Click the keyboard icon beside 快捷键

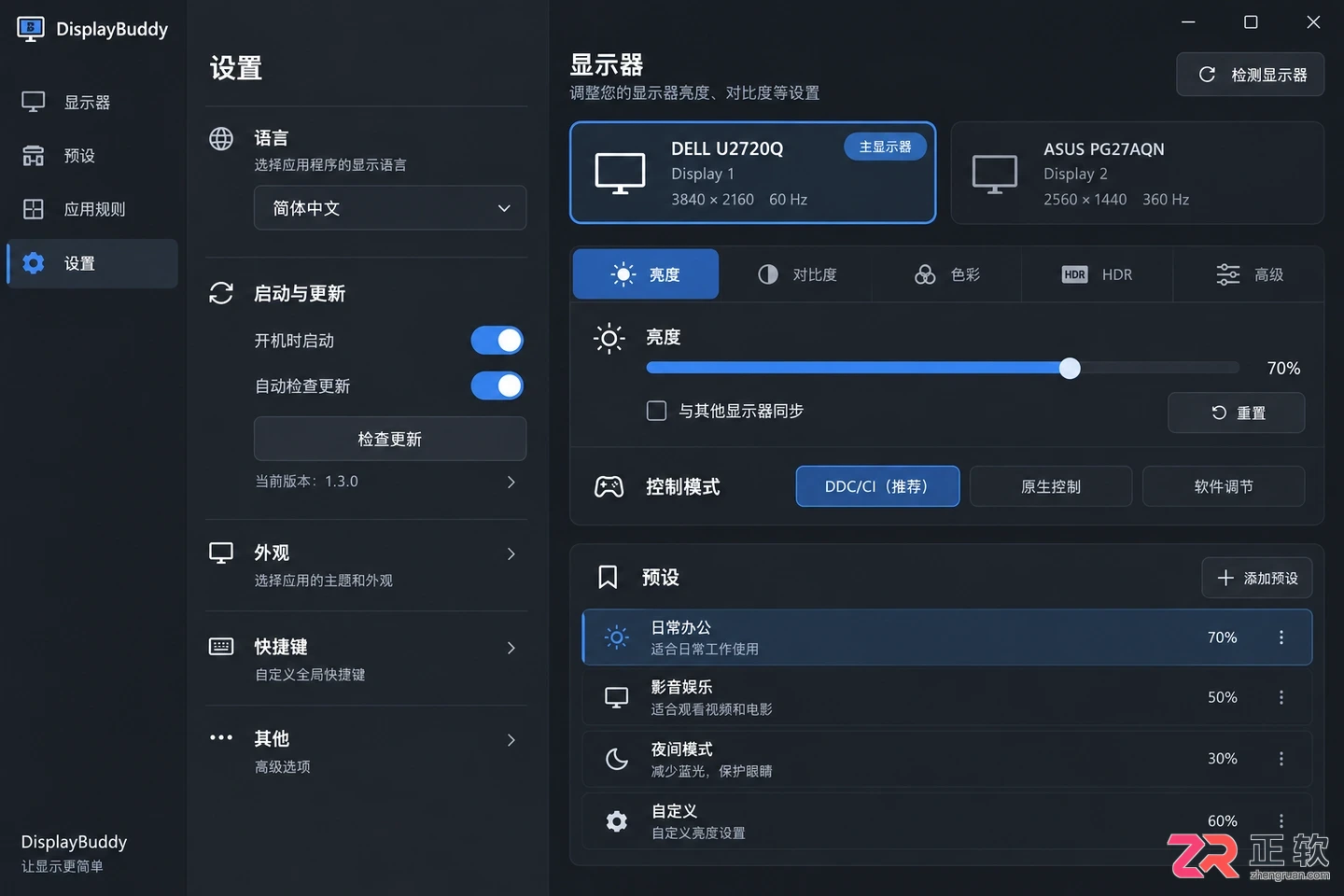(221, 647)
